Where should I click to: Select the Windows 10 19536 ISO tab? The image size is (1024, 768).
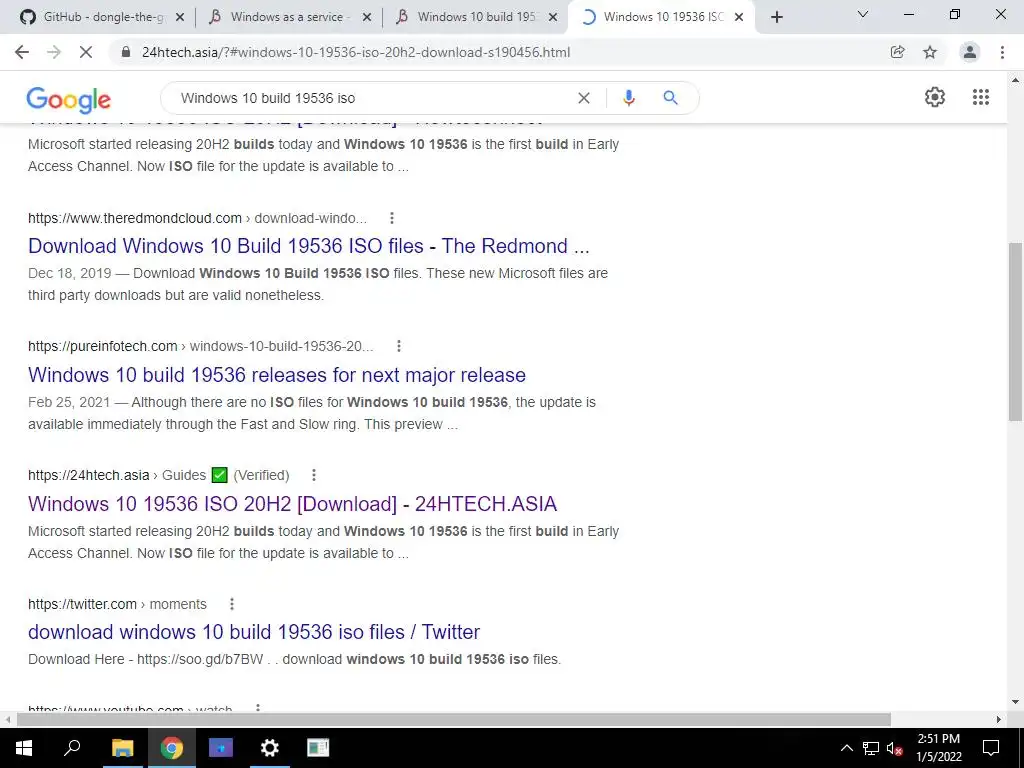(x=663, y=17)
